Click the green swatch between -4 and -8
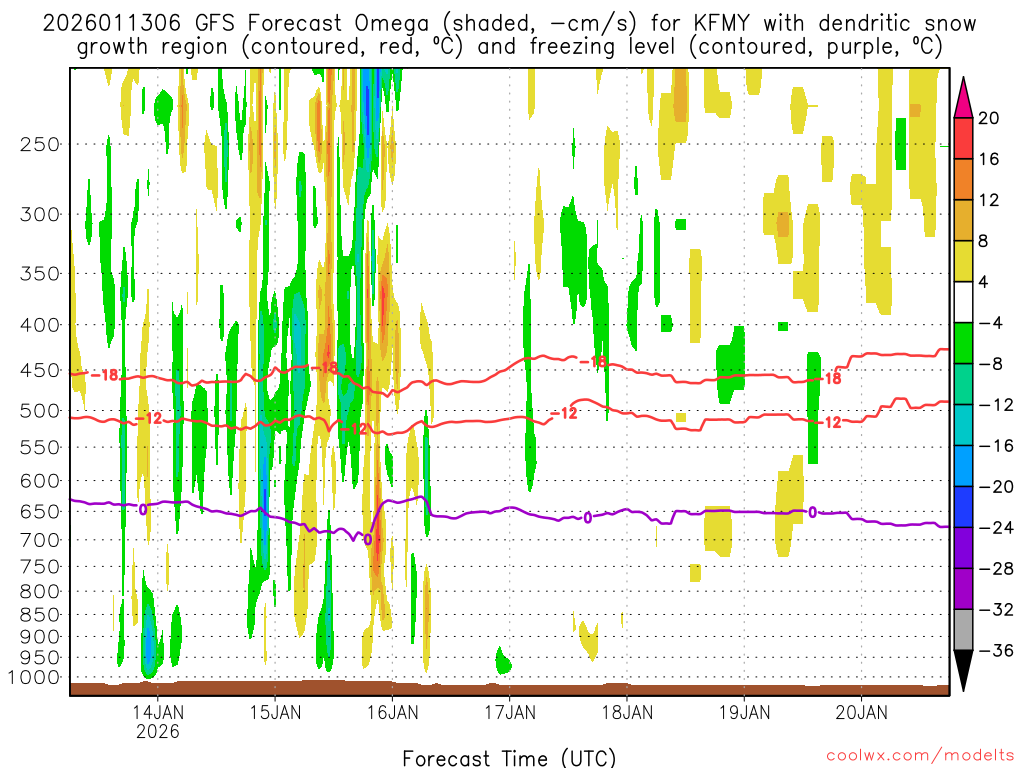Image resolution: width=1024 pixels, height=768 pixels. (x=963, y=343)
